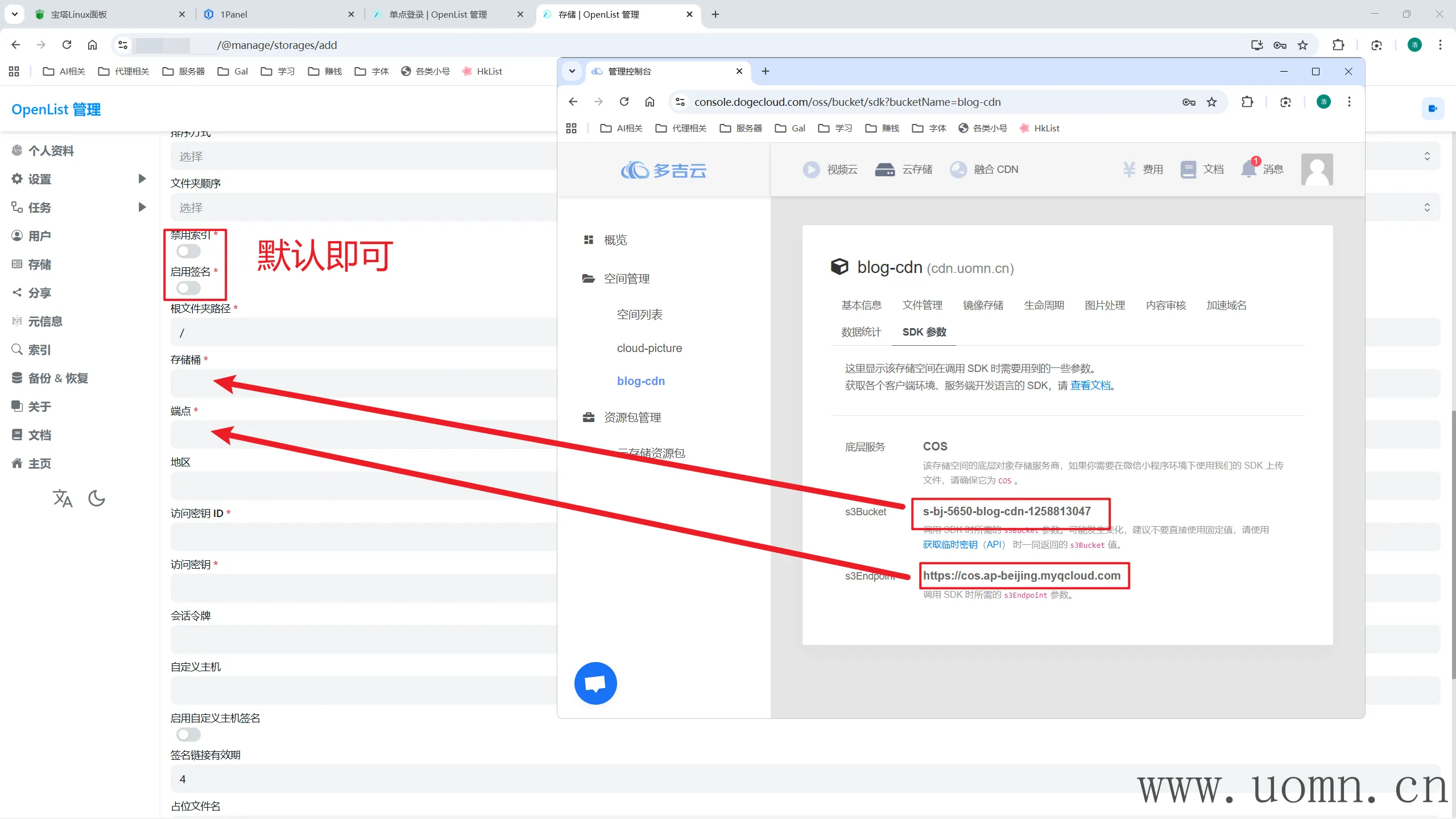
Task: Toggle the 启用签名 switch
Action: [188, 288]
